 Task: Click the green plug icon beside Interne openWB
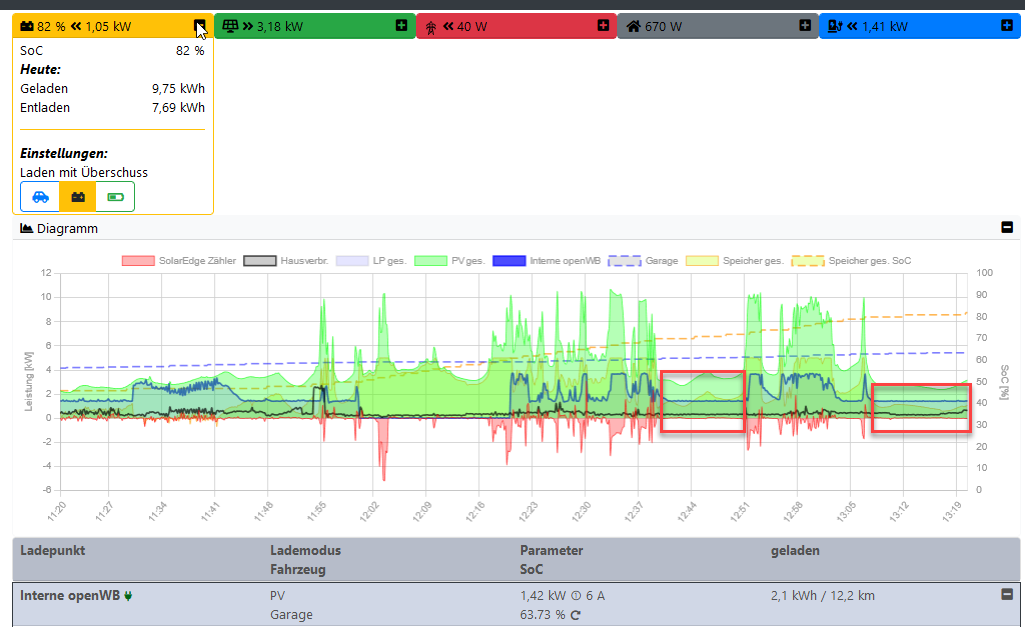(x=128, y=596)
